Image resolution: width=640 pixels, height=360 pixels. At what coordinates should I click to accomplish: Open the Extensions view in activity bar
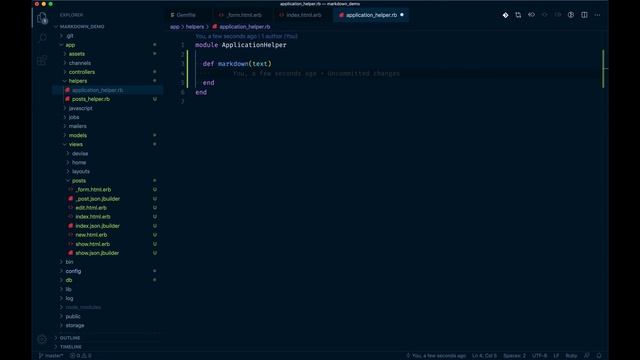[x=42, y=60]
